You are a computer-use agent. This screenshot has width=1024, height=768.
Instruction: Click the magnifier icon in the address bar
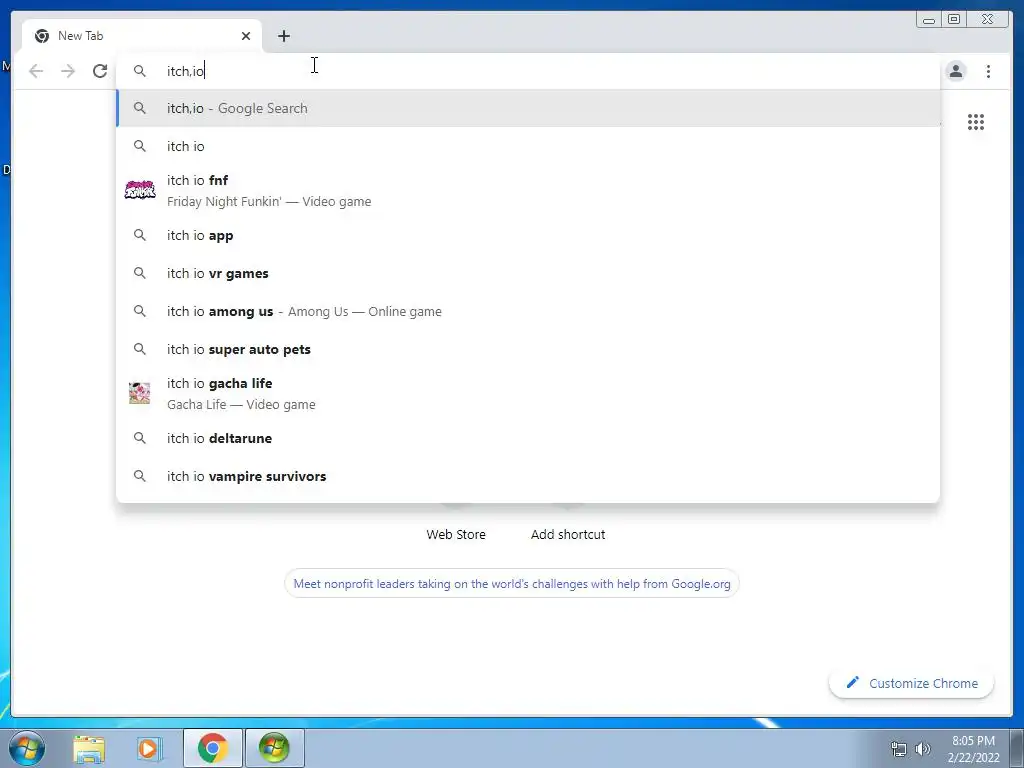pos(140,71)
